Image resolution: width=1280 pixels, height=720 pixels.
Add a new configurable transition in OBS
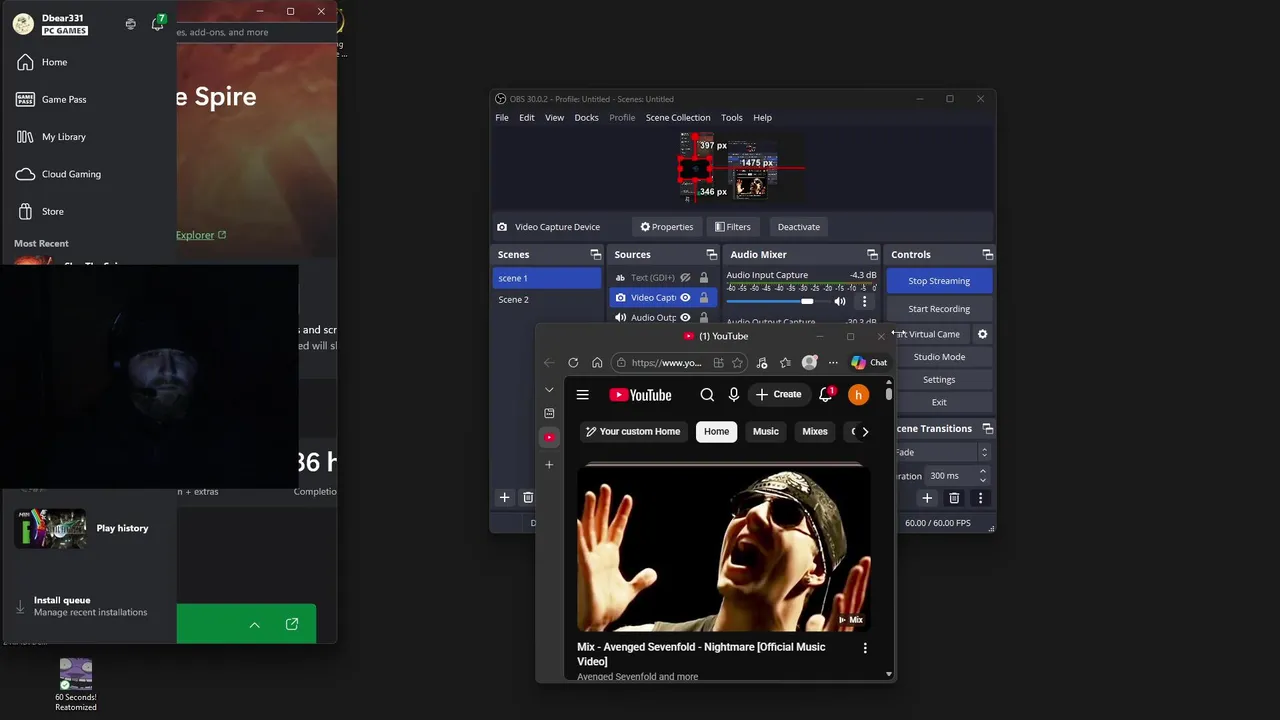927,498
